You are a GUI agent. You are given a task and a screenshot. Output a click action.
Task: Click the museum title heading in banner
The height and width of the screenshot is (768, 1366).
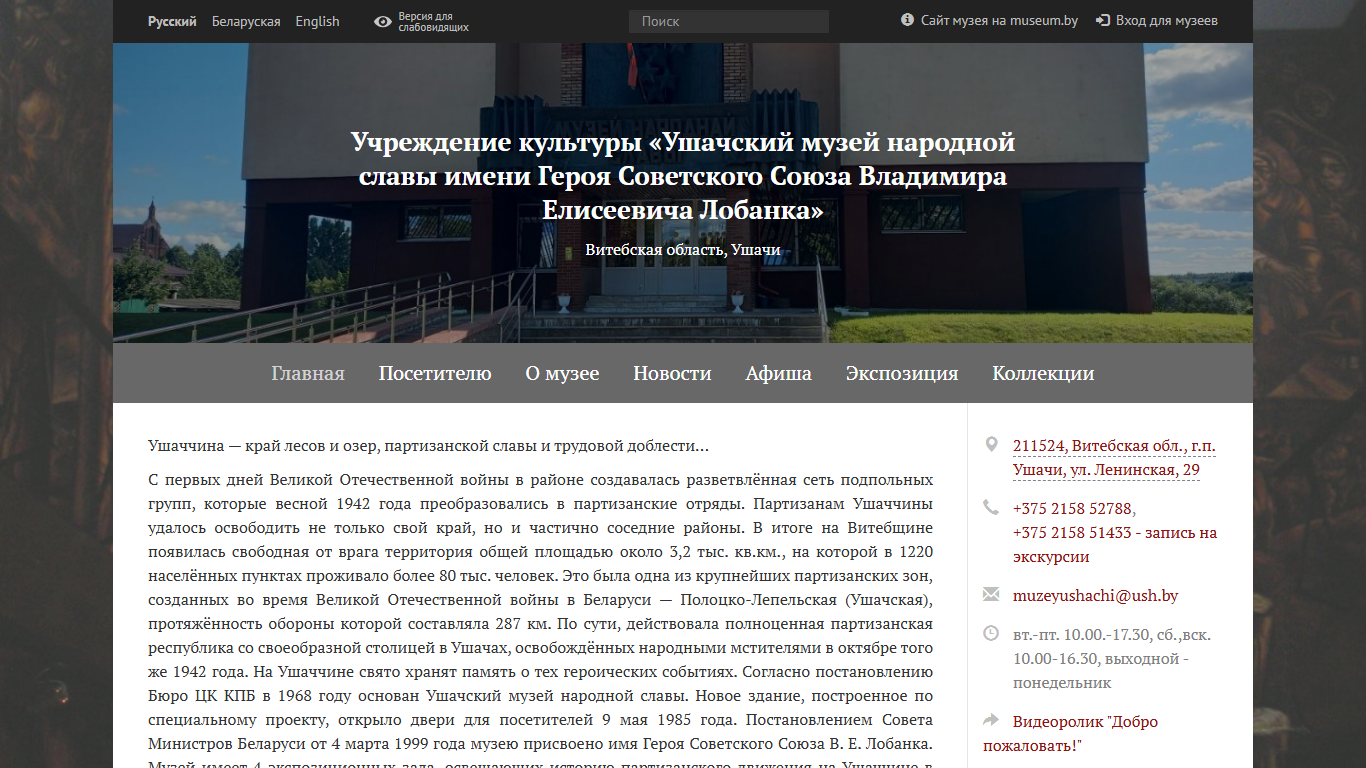(x=683, y=176)
